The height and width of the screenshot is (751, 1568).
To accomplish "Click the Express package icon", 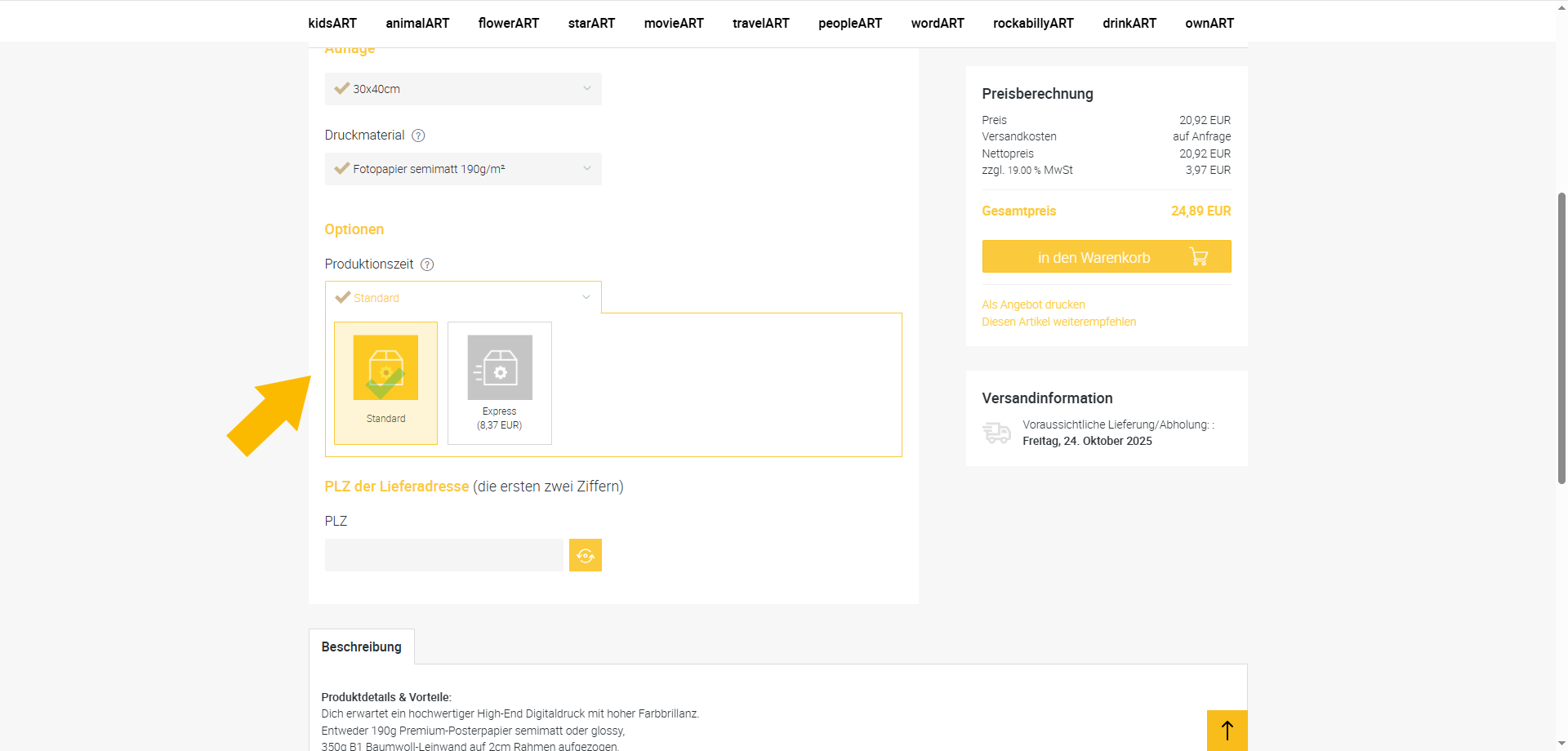I will (x=500, y=367).
